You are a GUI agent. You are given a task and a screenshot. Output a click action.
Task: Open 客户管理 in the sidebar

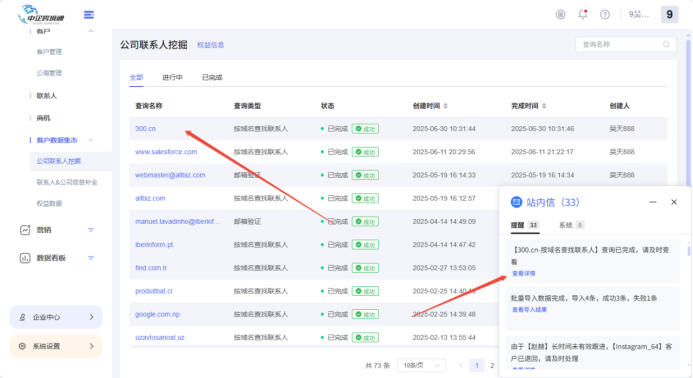point(49,52)
